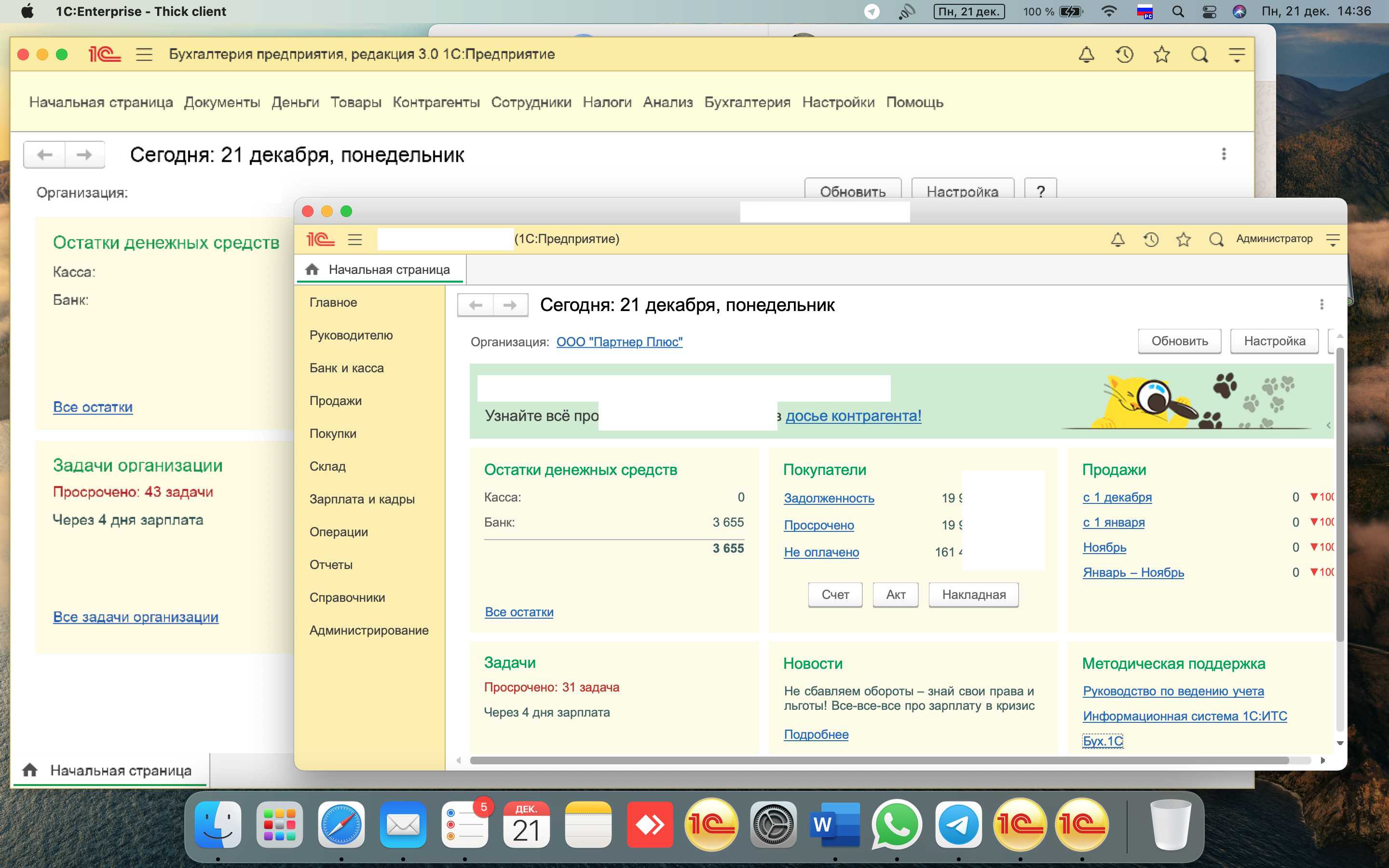Viewport: 1389px width, 868px height.
Task: Click the 1C logo in the front window
Action: click(320, 239)
